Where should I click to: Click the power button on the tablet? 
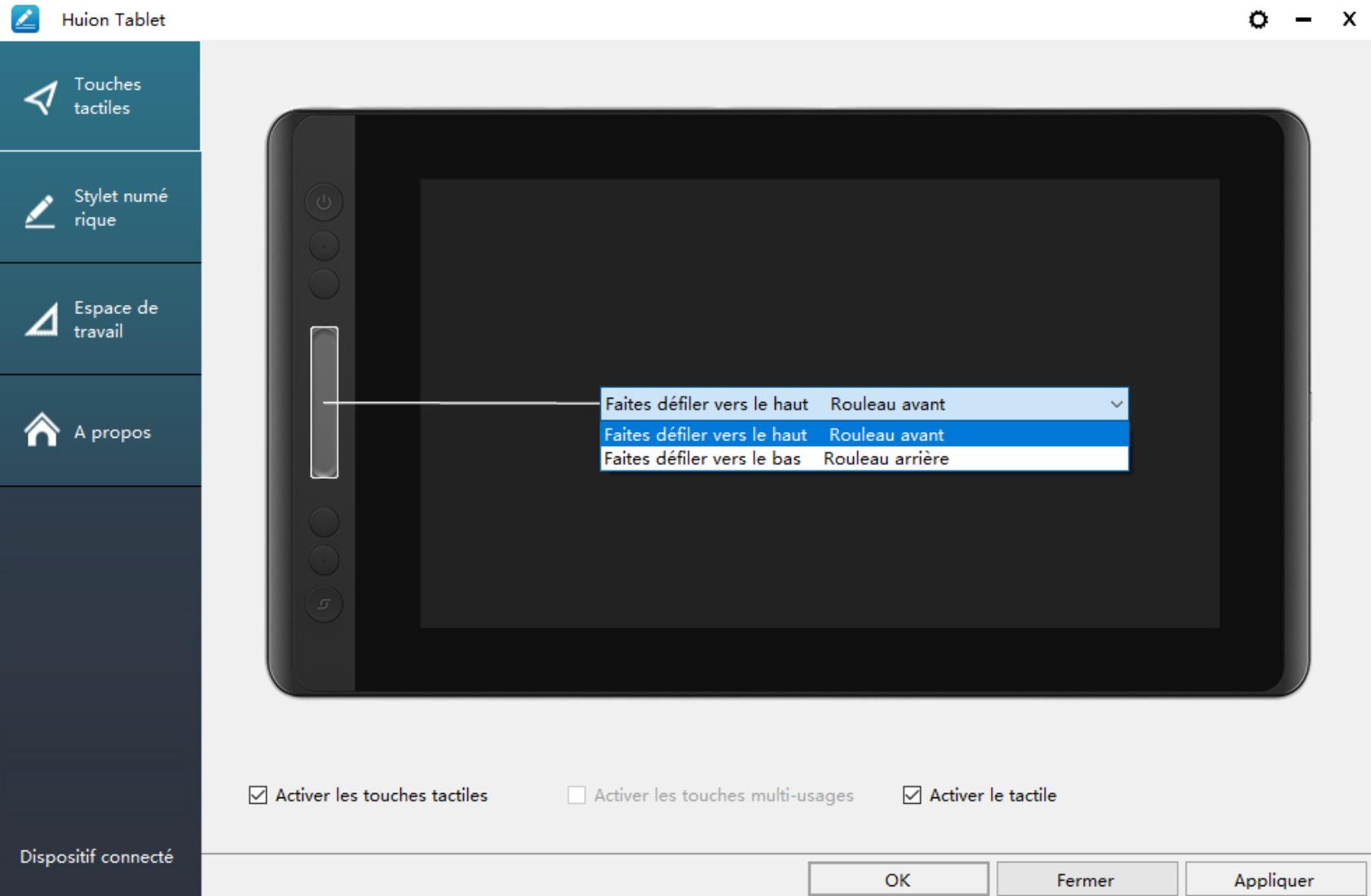324,202
